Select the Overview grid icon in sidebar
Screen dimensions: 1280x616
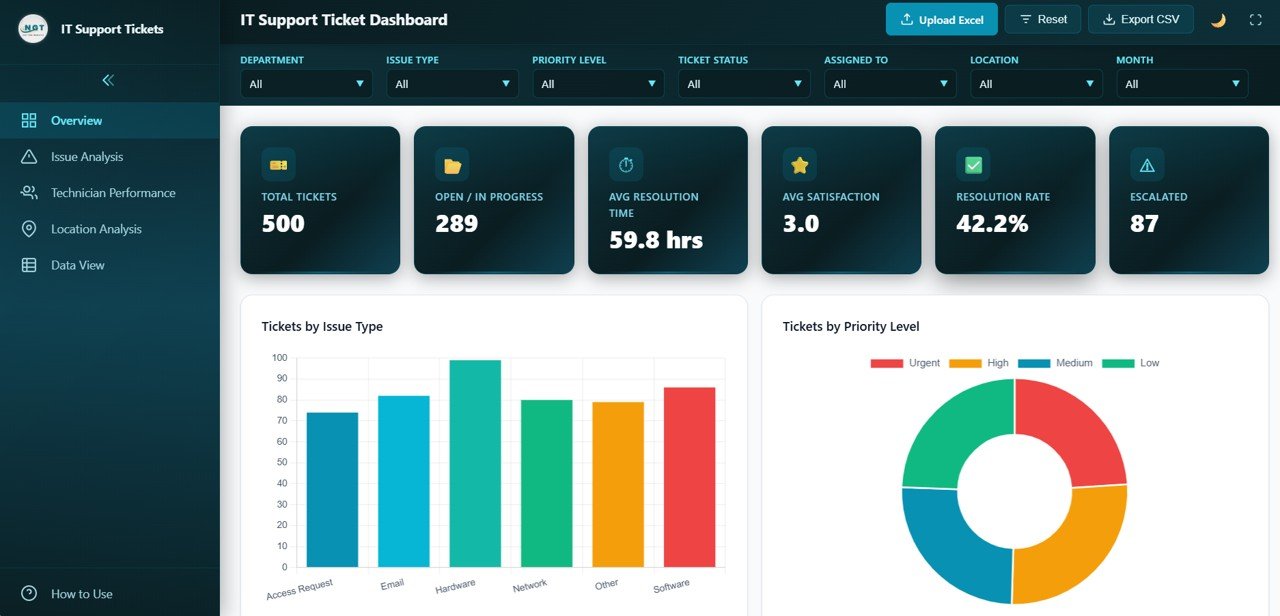(29, 119)
